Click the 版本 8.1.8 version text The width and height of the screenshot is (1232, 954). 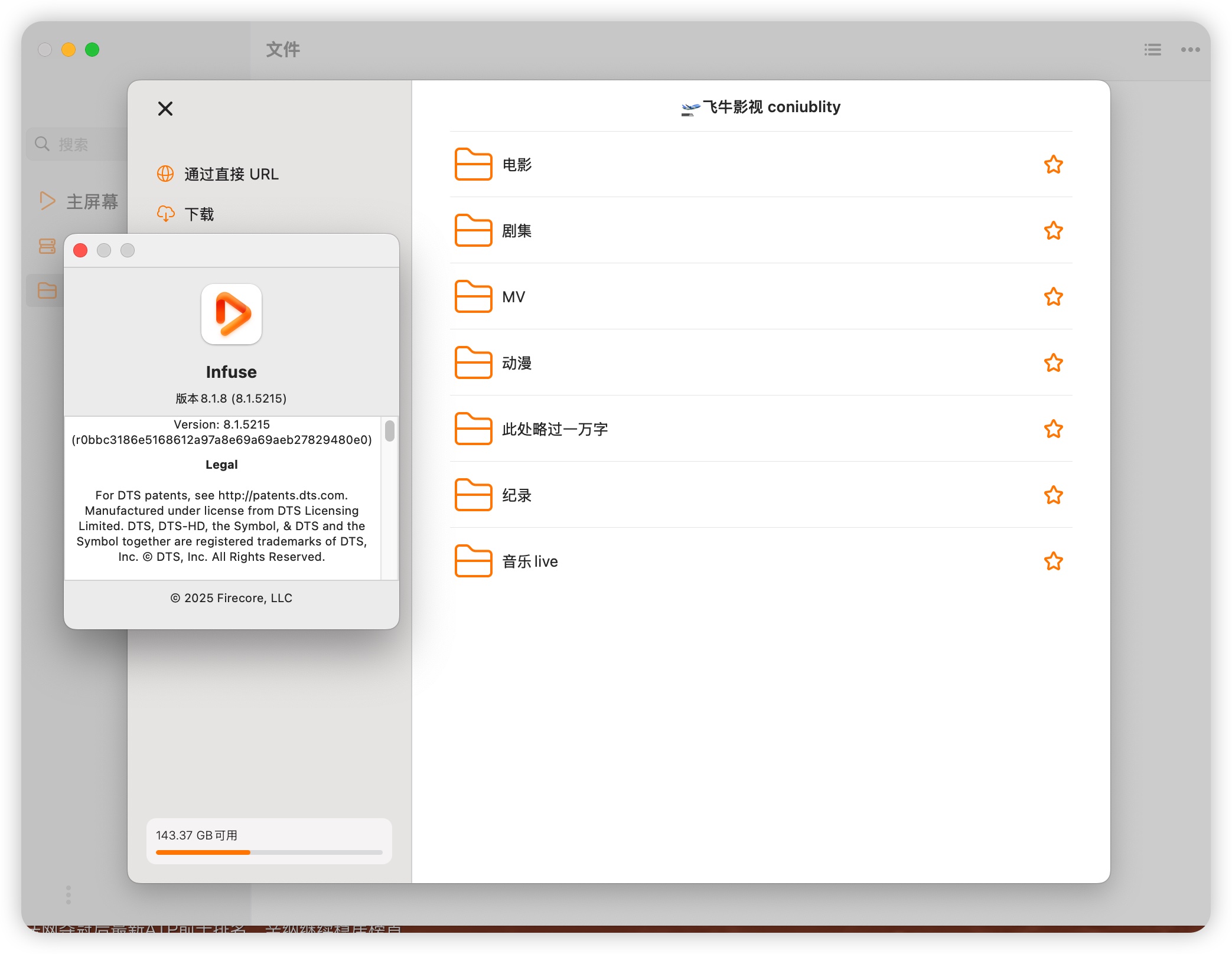coord(231,398)
